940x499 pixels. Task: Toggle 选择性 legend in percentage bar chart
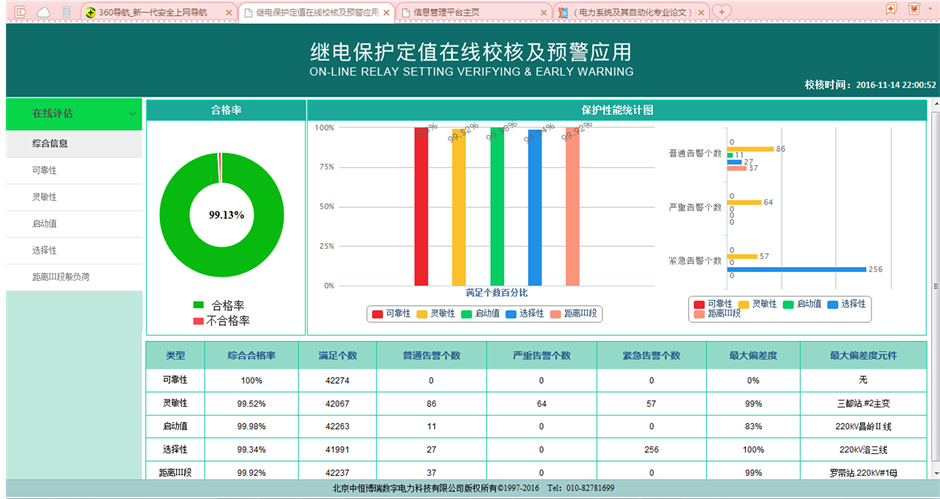[x=524, y=313]
